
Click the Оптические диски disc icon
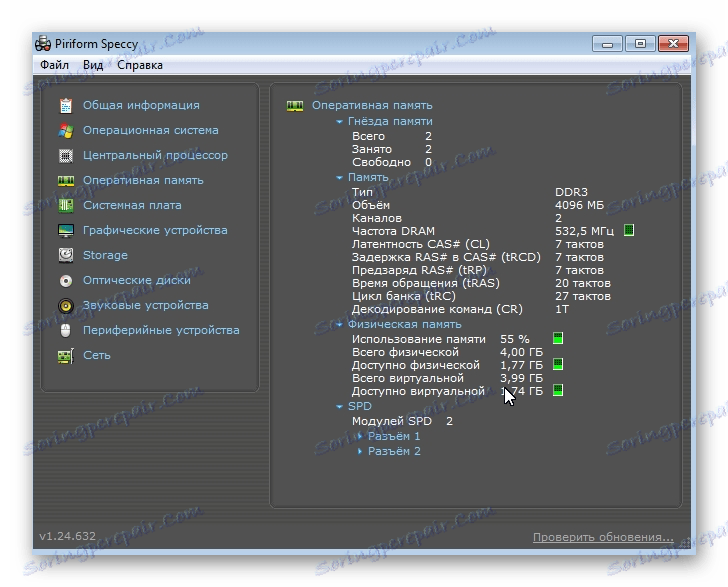(x=65, y=280)
